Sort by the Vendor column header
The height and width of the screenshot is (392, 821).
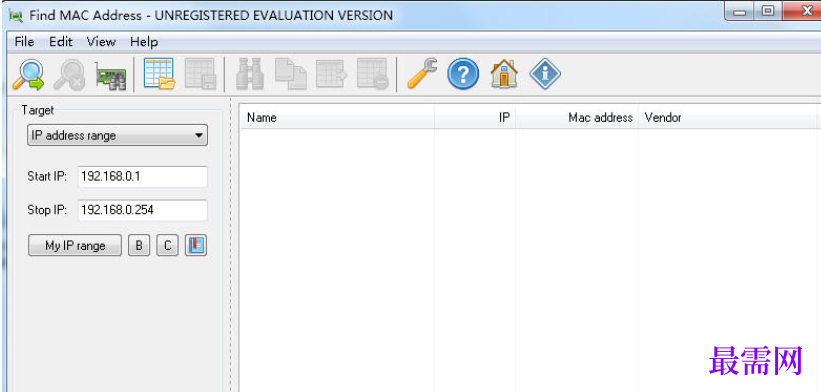(728, 118)
